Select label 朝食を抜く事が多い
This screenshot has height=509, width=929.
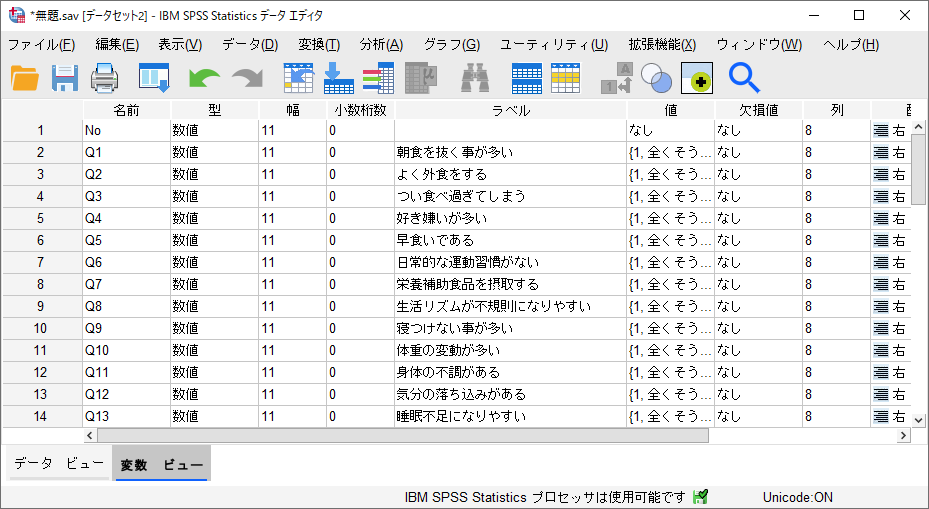[x=454, y=152]
